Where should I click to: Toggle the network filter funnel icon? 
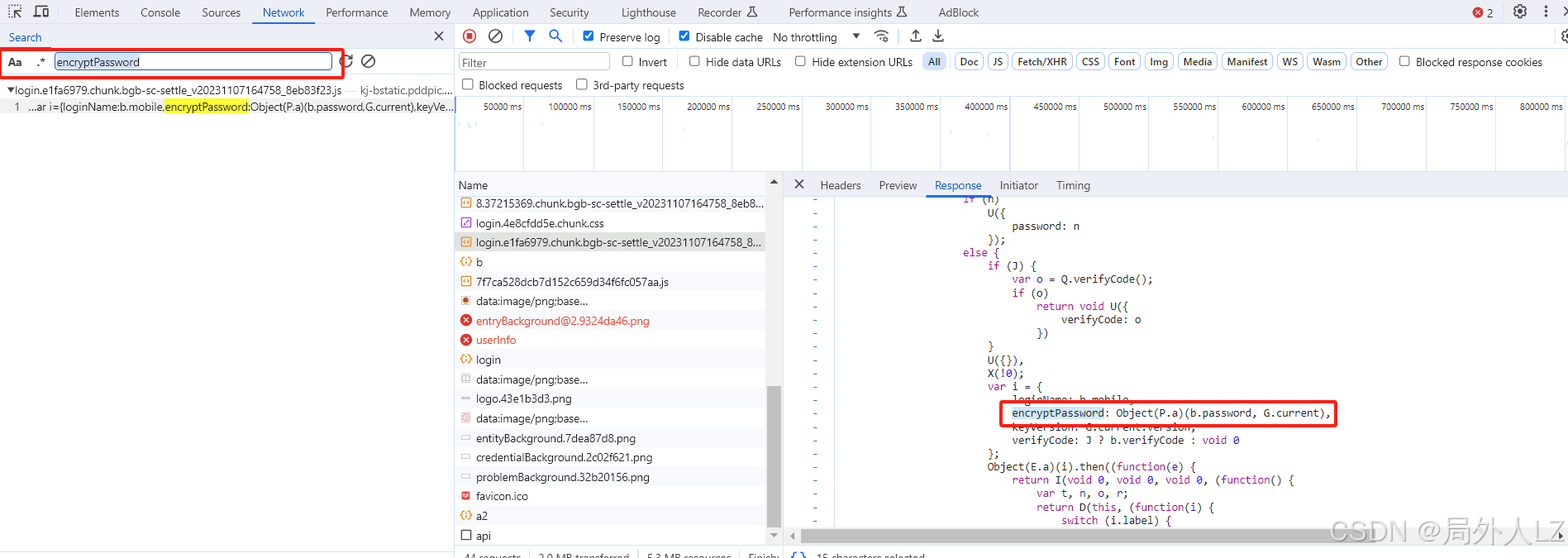point(530,36)
